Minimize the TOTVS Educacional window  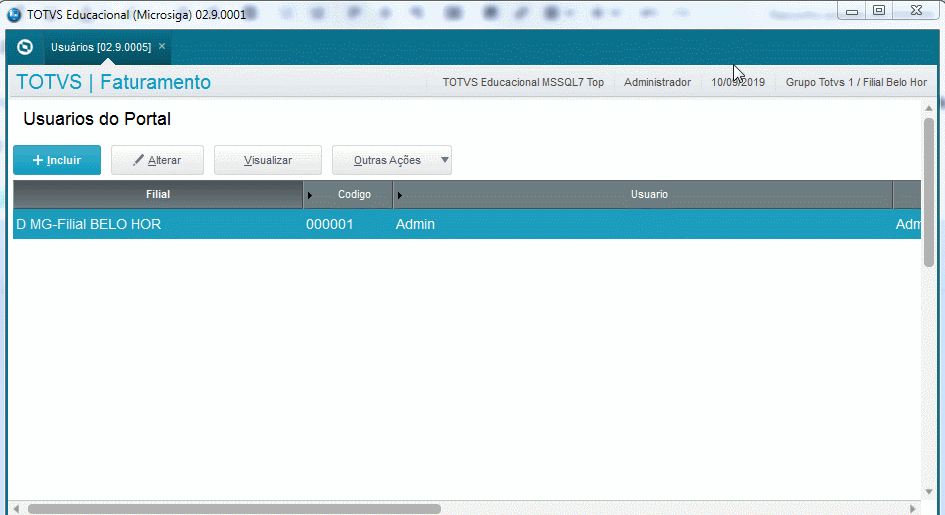click(x=852, y=11)
